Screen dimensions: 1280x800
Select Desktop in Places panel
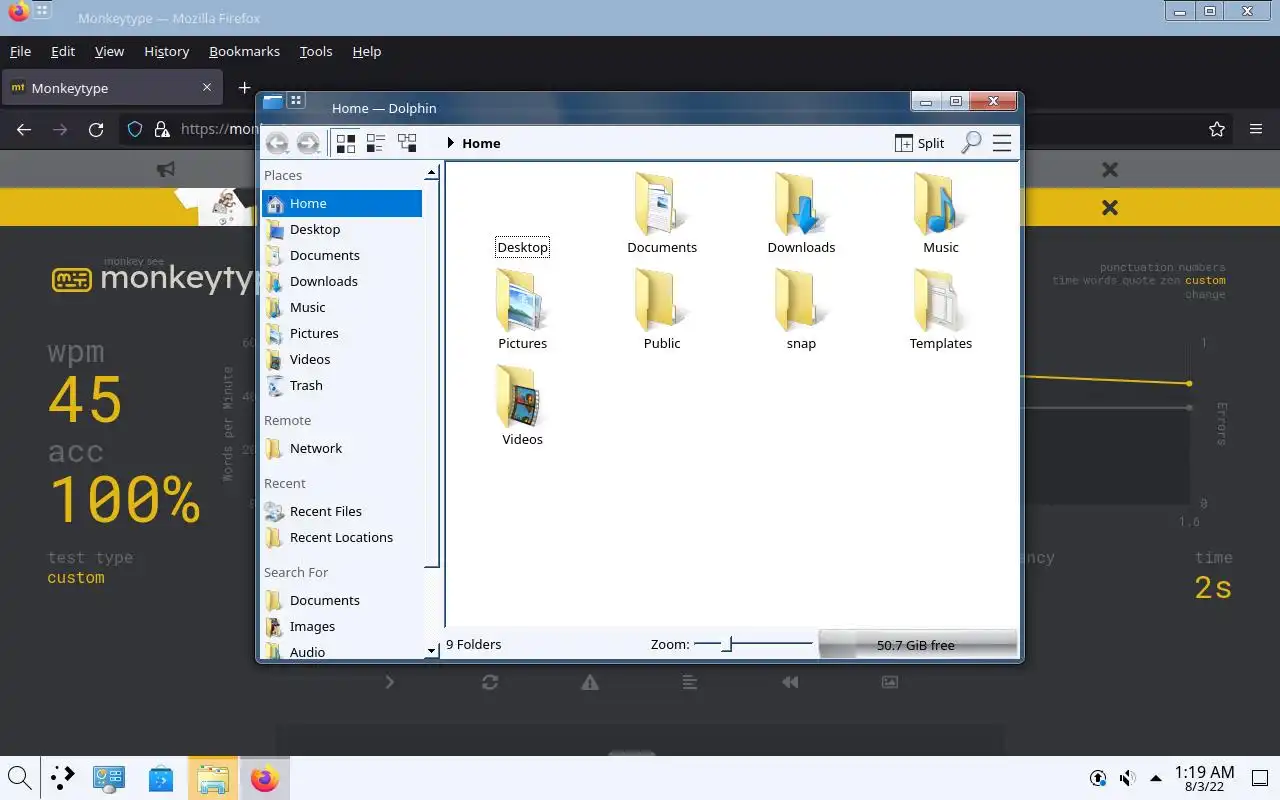(x=342, y=229)
